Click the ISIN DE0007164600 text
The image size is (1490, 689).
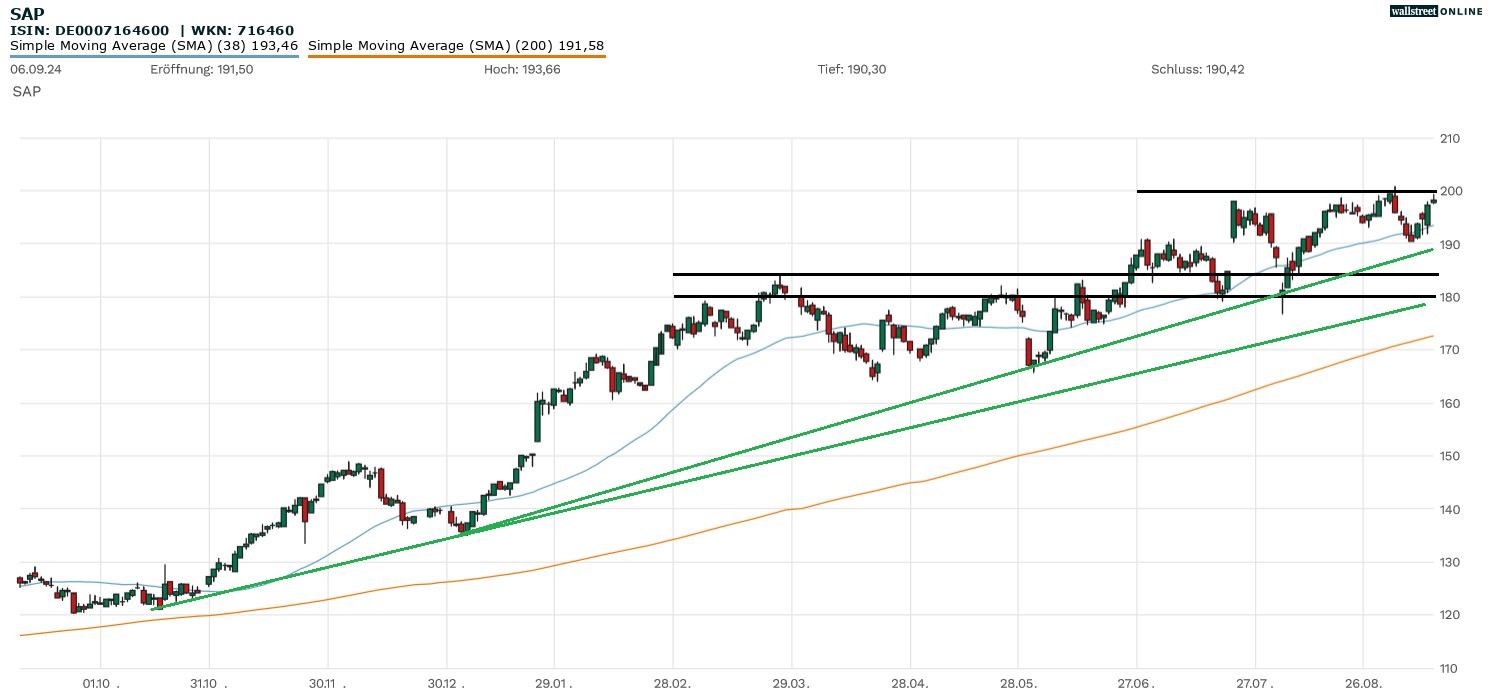pos(90,31)
